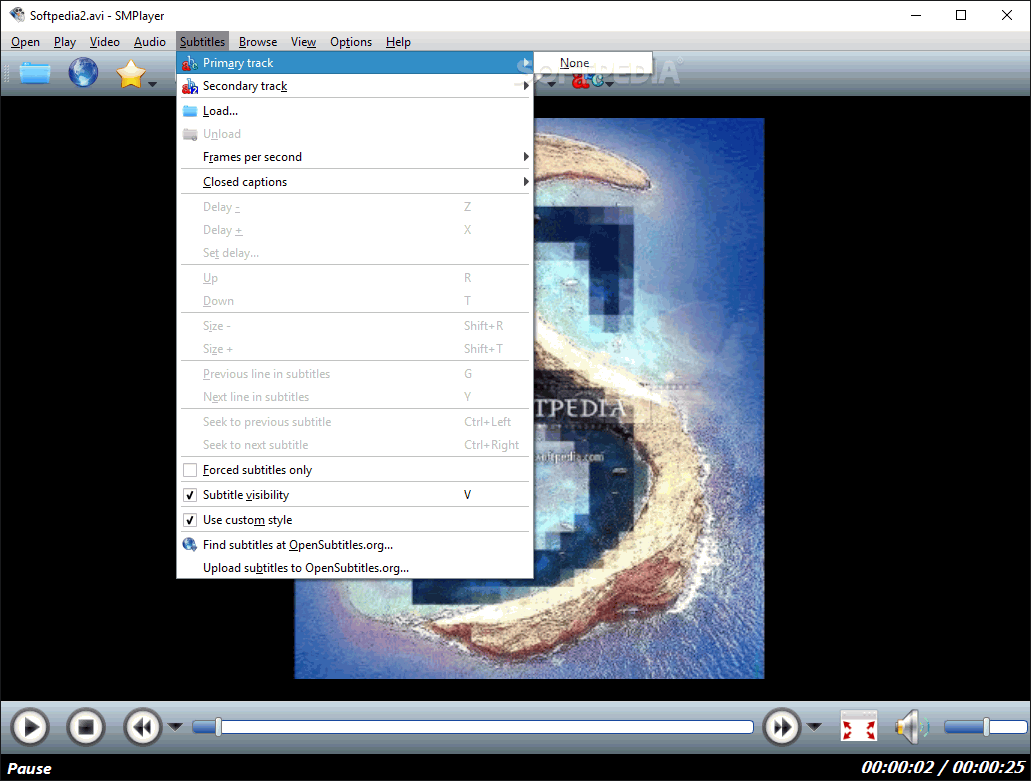This screenshot has height=781, width=1031.
Task: Adjust the volume slider handle
Action: pos(986,726)
